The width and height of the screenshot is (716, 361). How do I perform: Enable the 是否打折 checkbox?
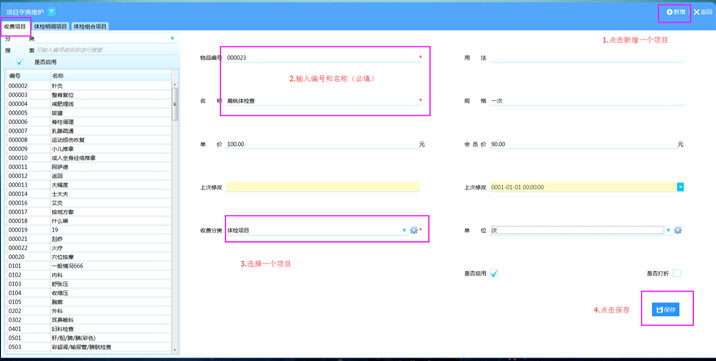click(677, 273)
